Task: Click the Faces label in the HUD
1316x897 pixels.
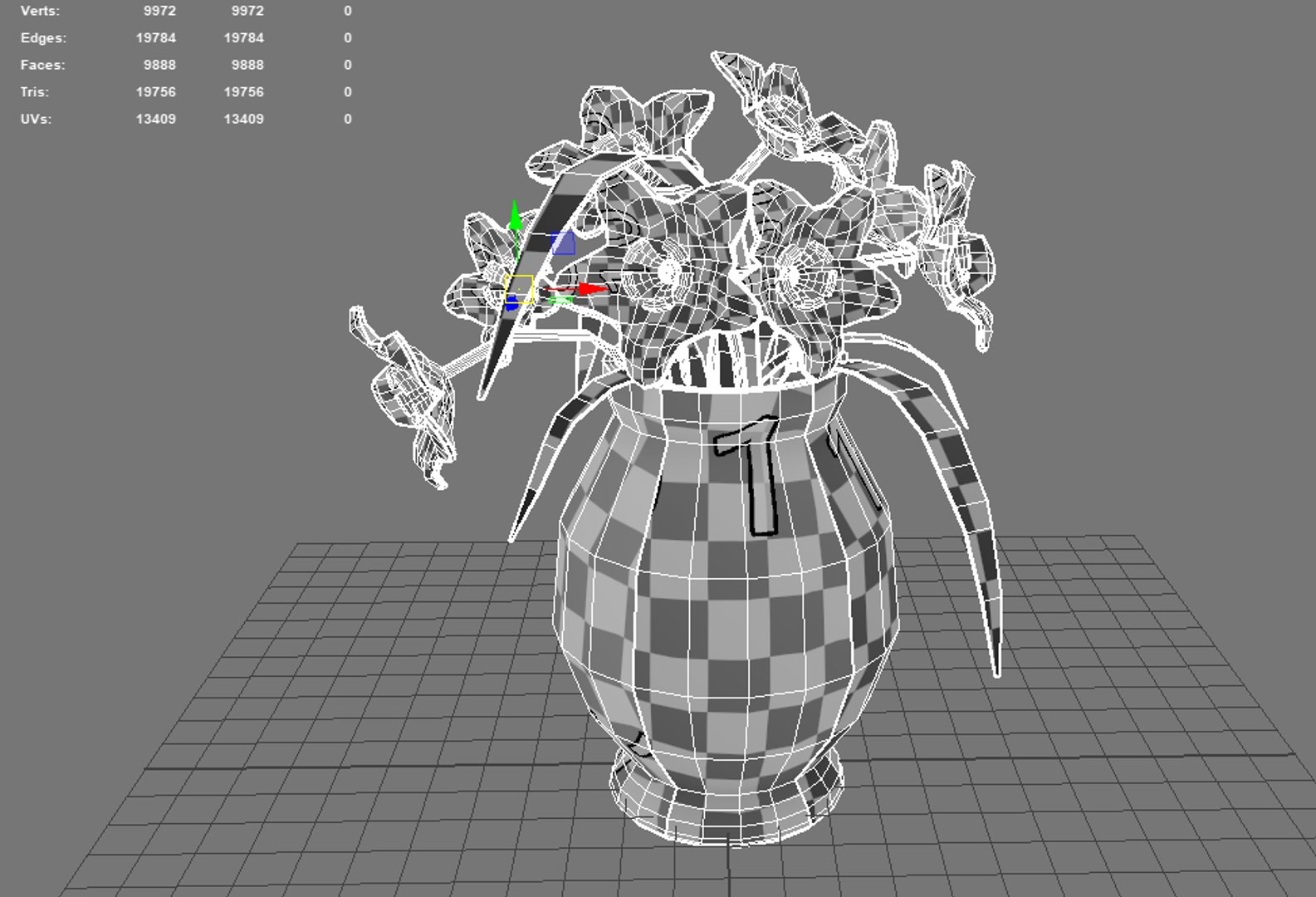Action: [42, 65]
